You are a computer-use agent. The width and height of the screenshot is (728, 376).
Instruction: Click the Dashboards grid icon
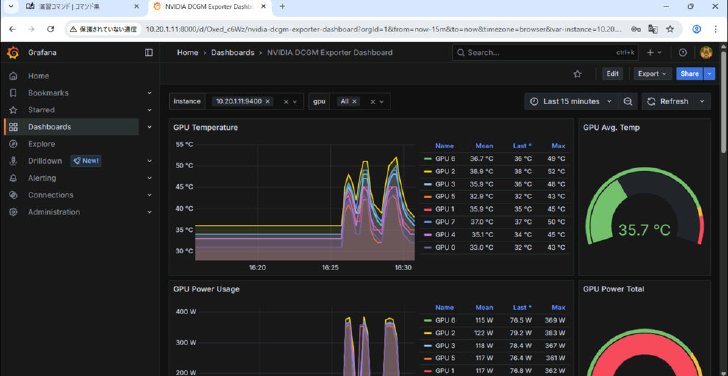coord(13,127)
